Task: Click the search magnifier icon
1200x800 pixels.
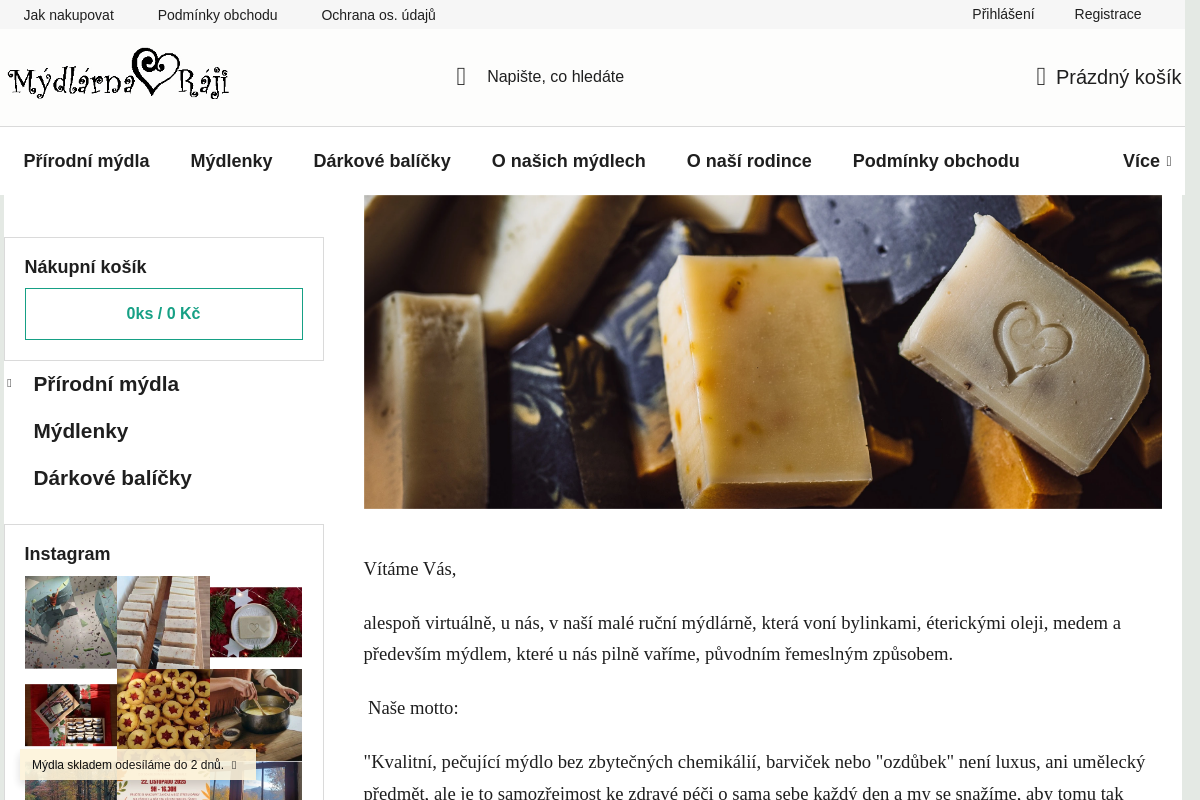Action: click(461, 77)
